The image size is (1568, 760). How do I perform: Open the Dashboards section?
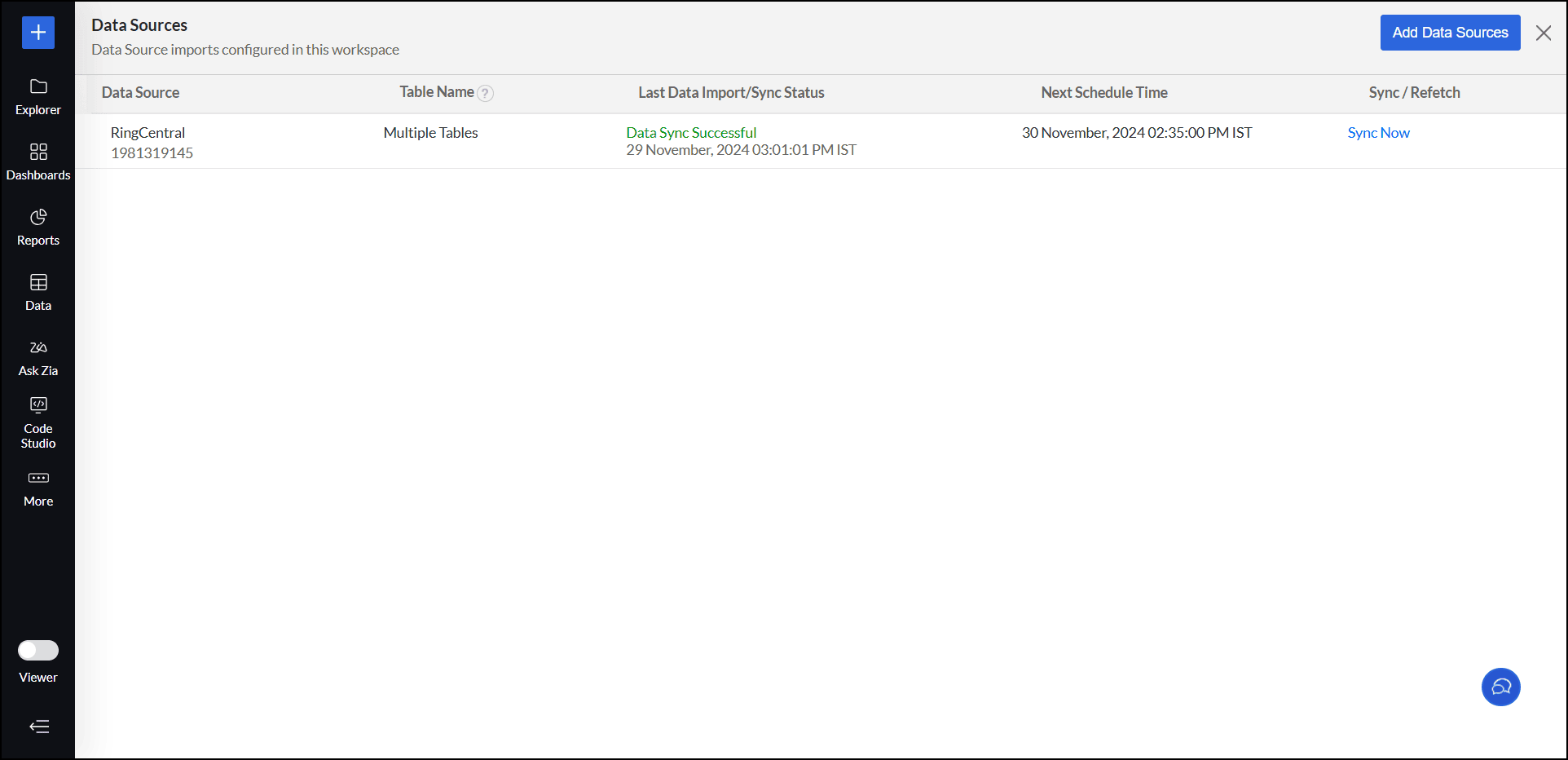point(38,161)
